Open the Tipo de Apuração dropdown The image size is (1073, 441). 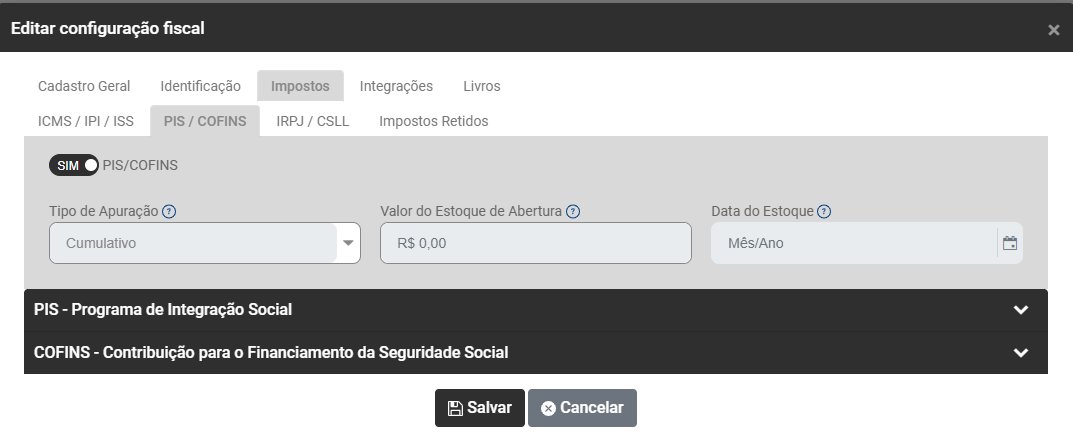point(348,243)
